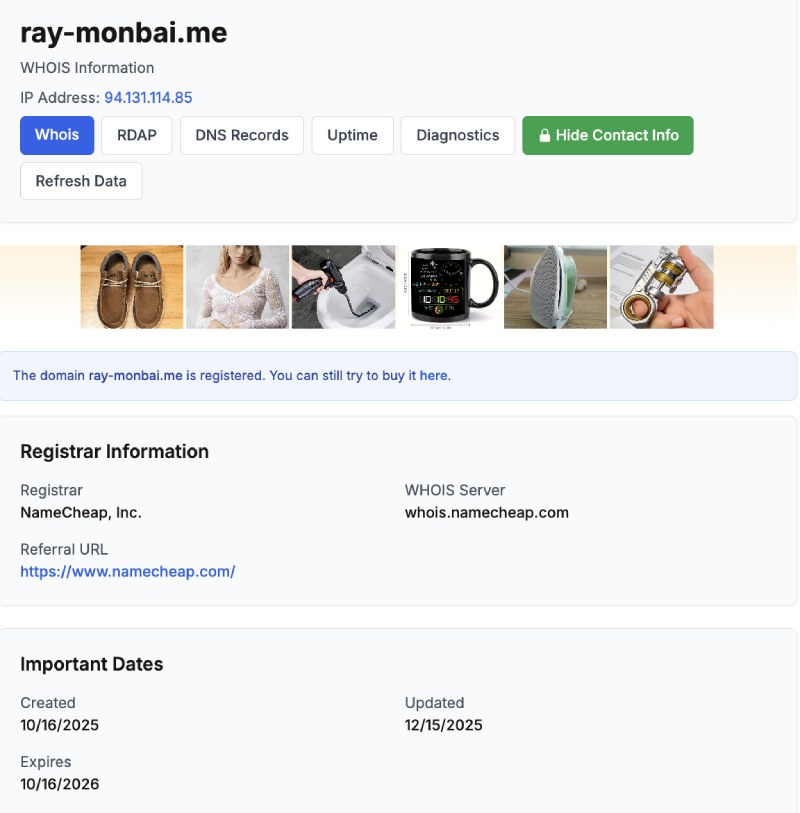The height and width of the screenshot is (813, 800).
Task: Click the lock icon on Hide Contact Info
Action: pyautogui.click(x=544, y=135)
